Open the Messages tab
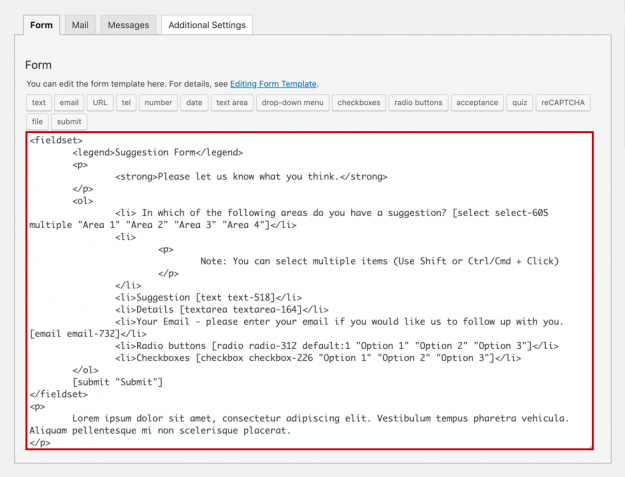 (x=128, y=25)
